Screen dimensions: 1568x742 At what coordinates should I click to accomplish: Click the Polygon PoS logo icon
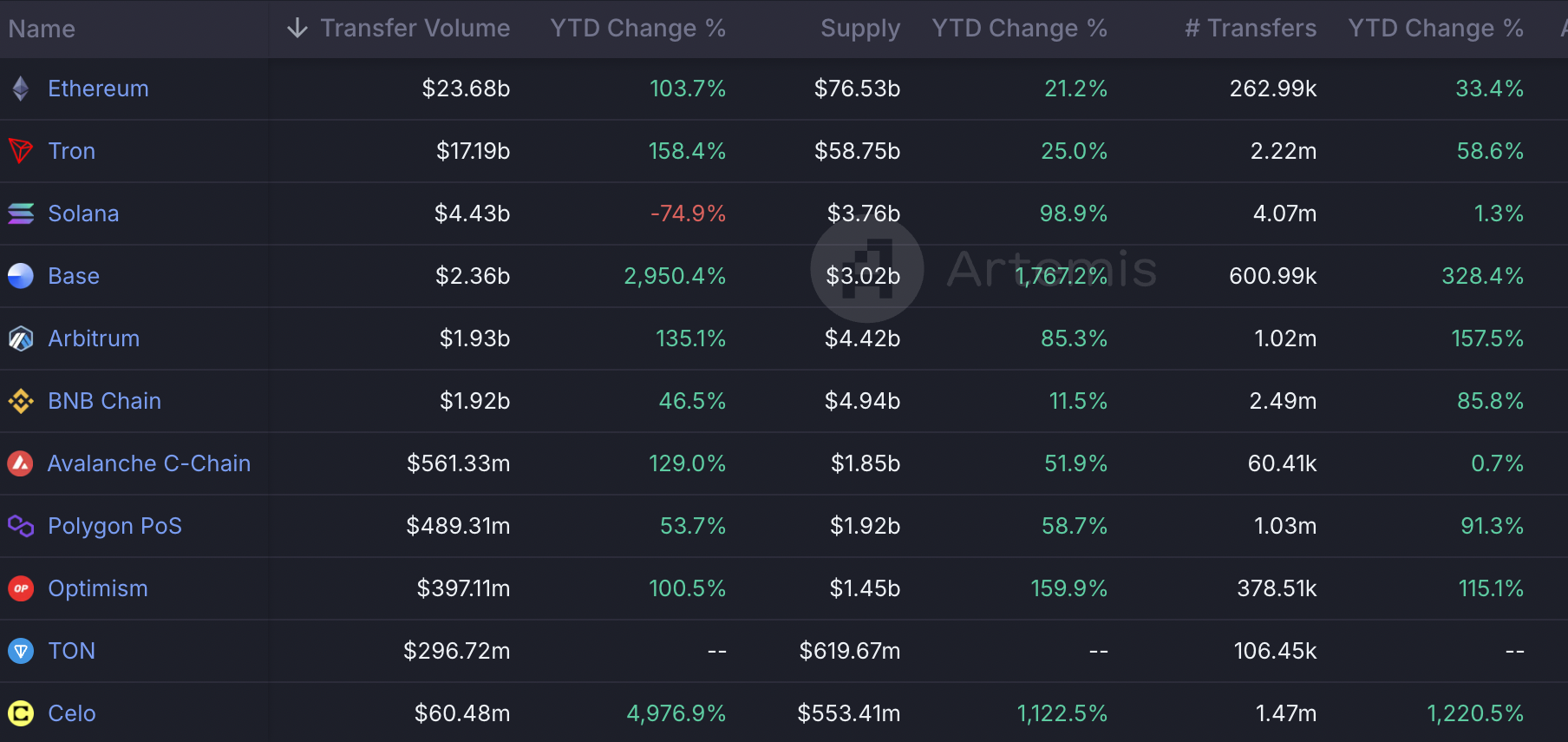click(x=21, y=526)
